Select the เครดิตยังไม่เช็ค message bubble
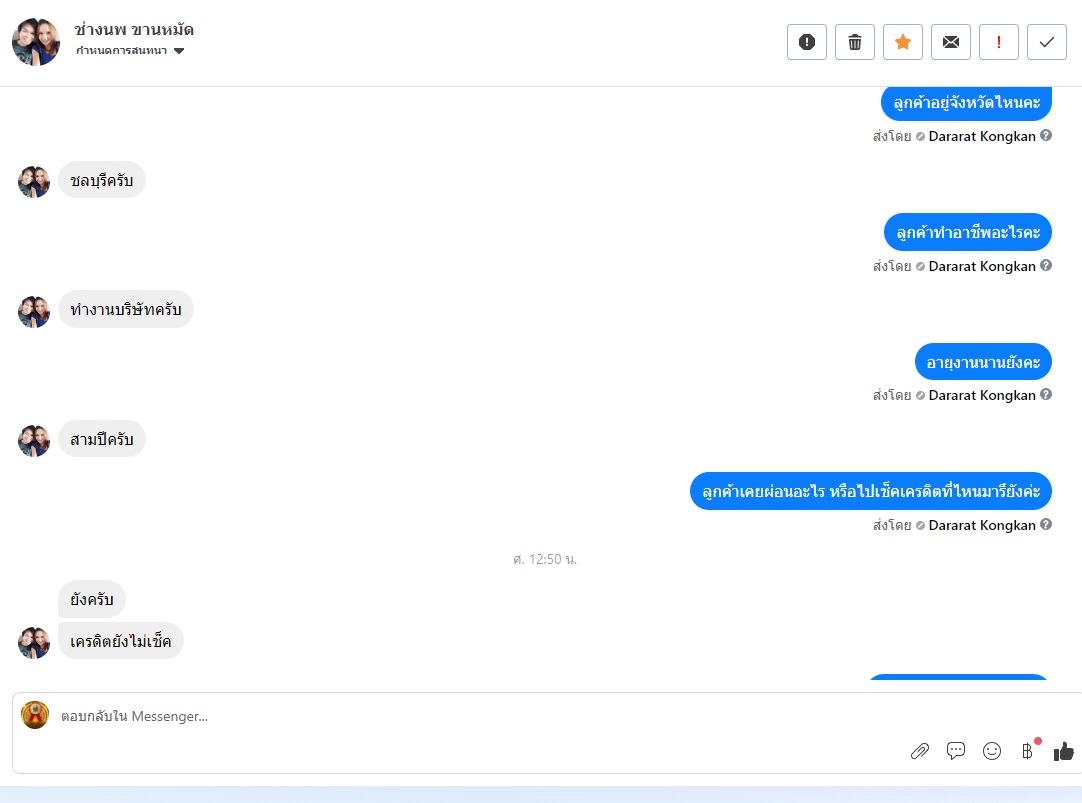The width and height of the screenshot is (1082, 803). pyautogui.click(x=121, y=641)
